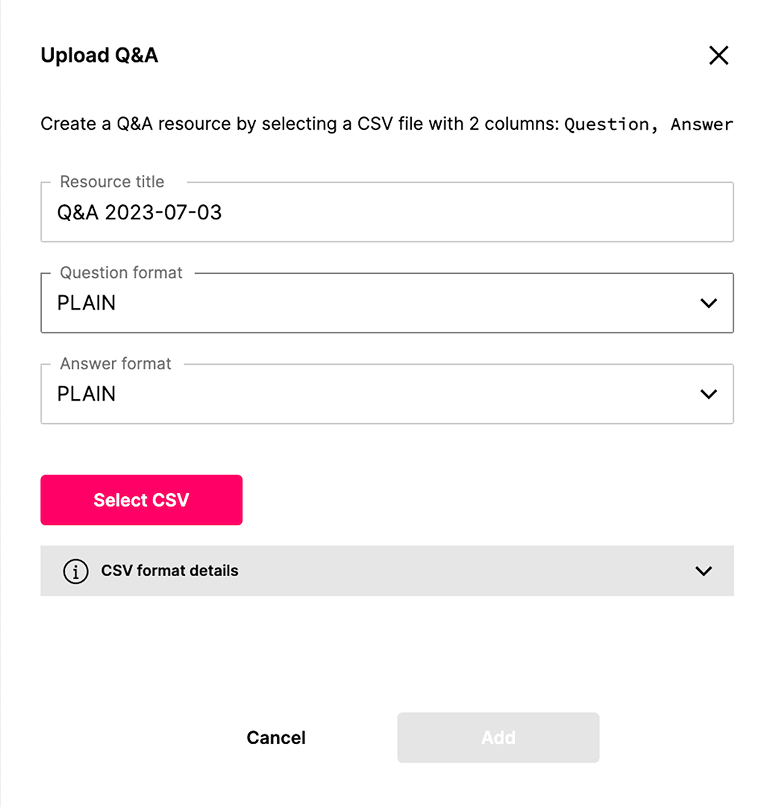
Task: Click the info icon beside CSV format details
Action: click(76, 571)
